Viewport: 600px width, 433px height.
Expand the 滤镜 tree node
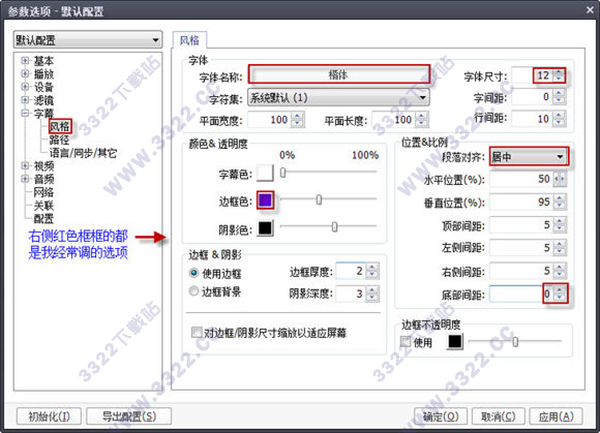tap(25, 100)
